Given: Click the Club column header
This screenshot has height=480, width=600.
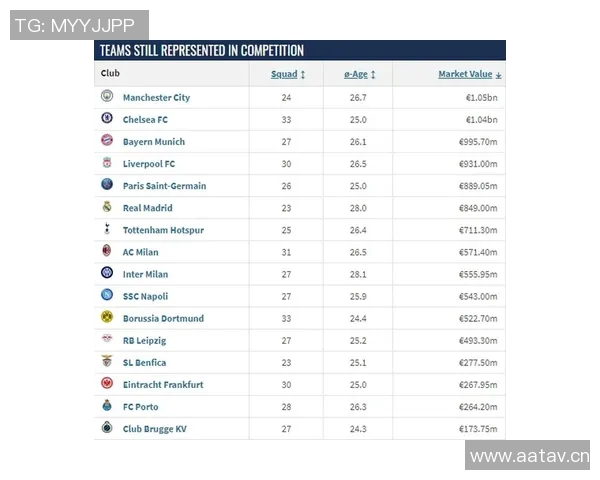Looking at the screenshot, I should [110, 74].
